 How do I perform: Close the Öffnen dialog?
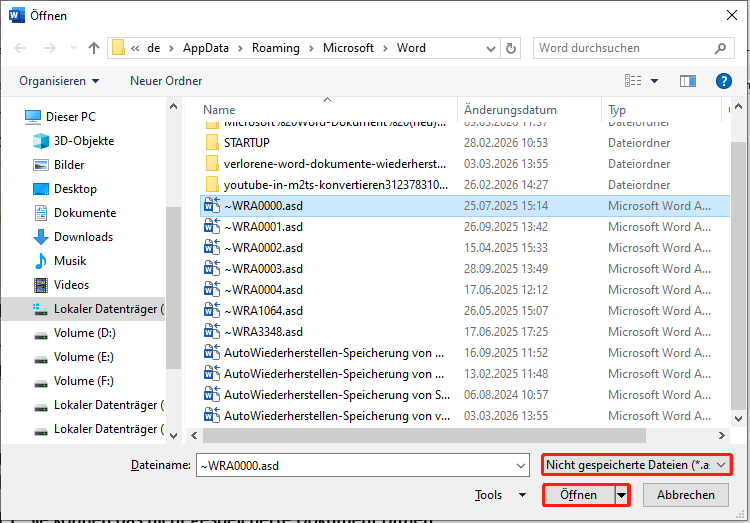tap(731, 15)
